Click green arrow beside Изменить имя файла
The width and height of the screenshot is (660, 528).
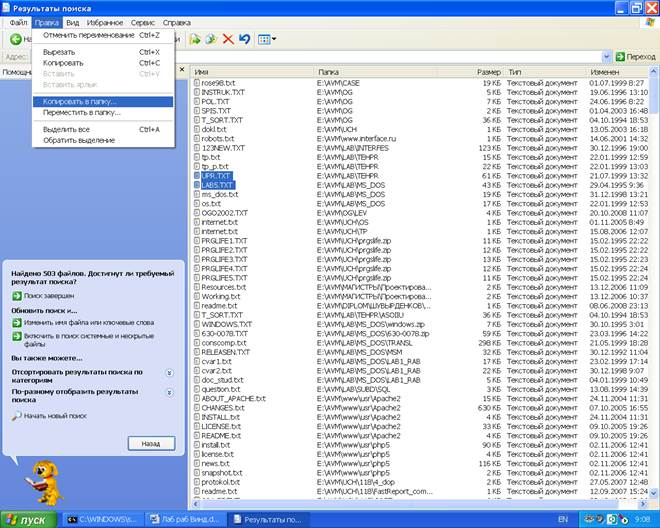(16, 323)
